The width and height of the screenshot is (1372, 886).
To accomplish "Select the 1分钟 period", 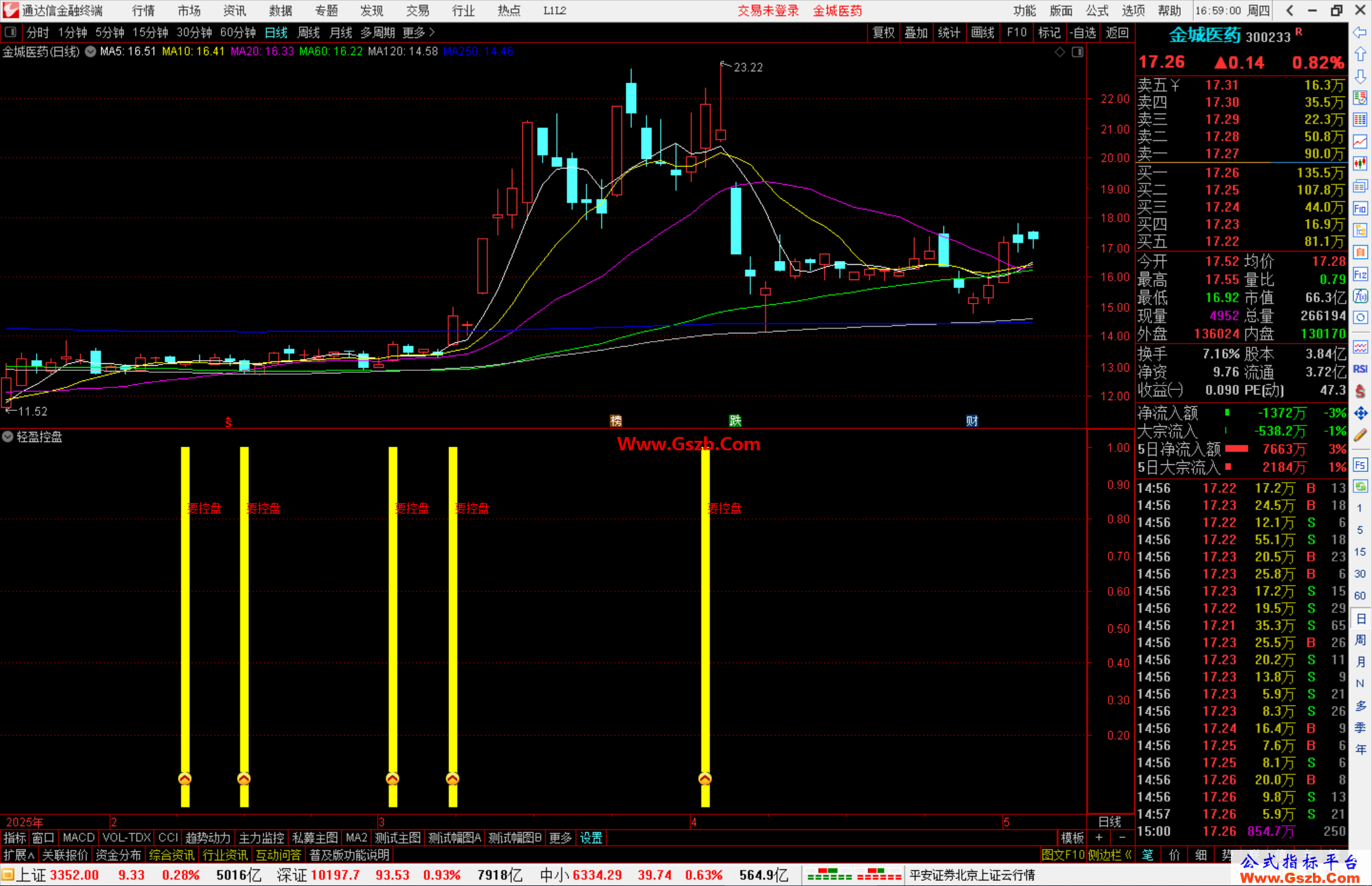I will (72, 32).
